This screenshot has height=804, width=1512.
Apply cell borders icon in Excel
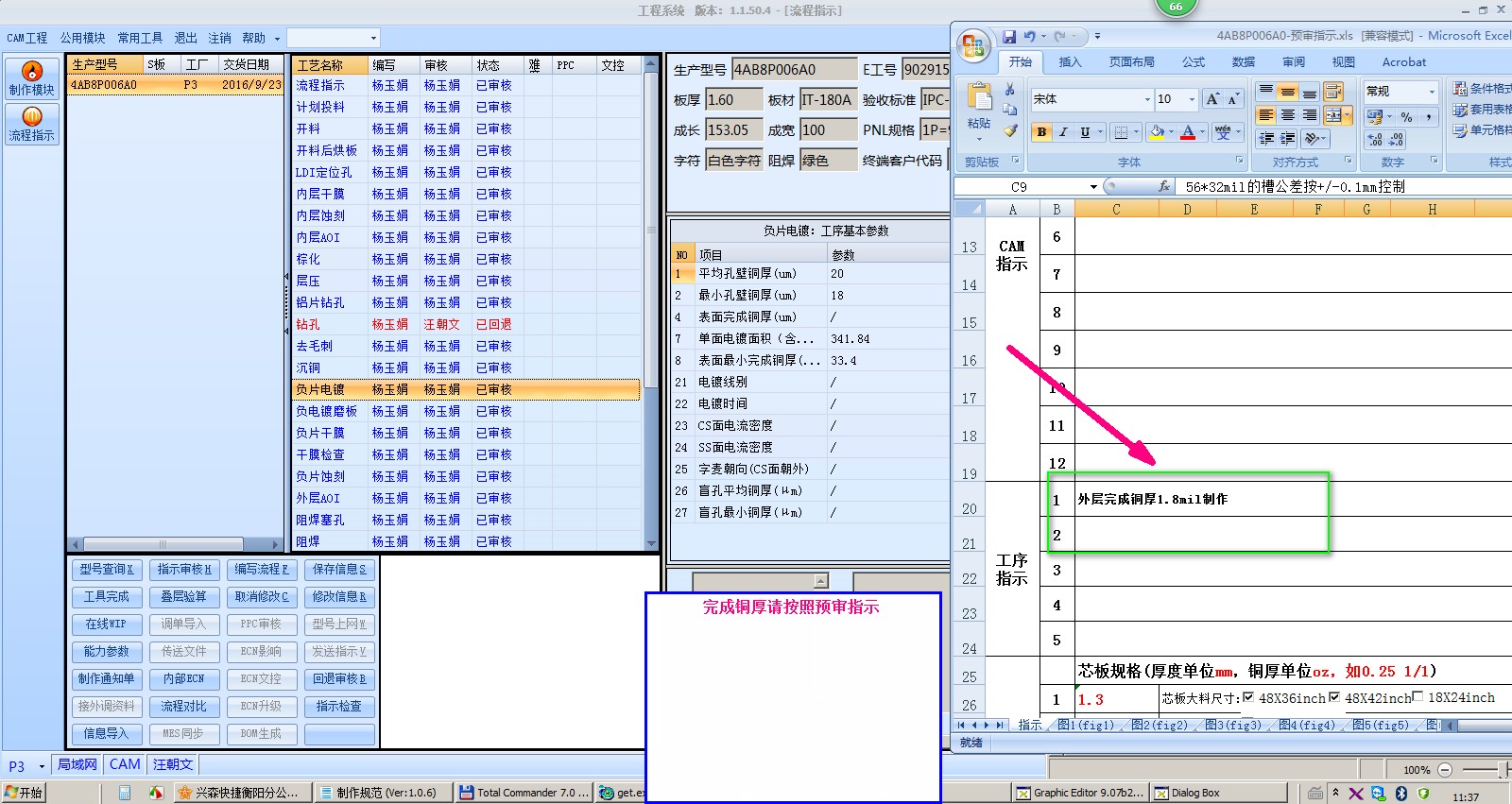[x=1121, y=132]
